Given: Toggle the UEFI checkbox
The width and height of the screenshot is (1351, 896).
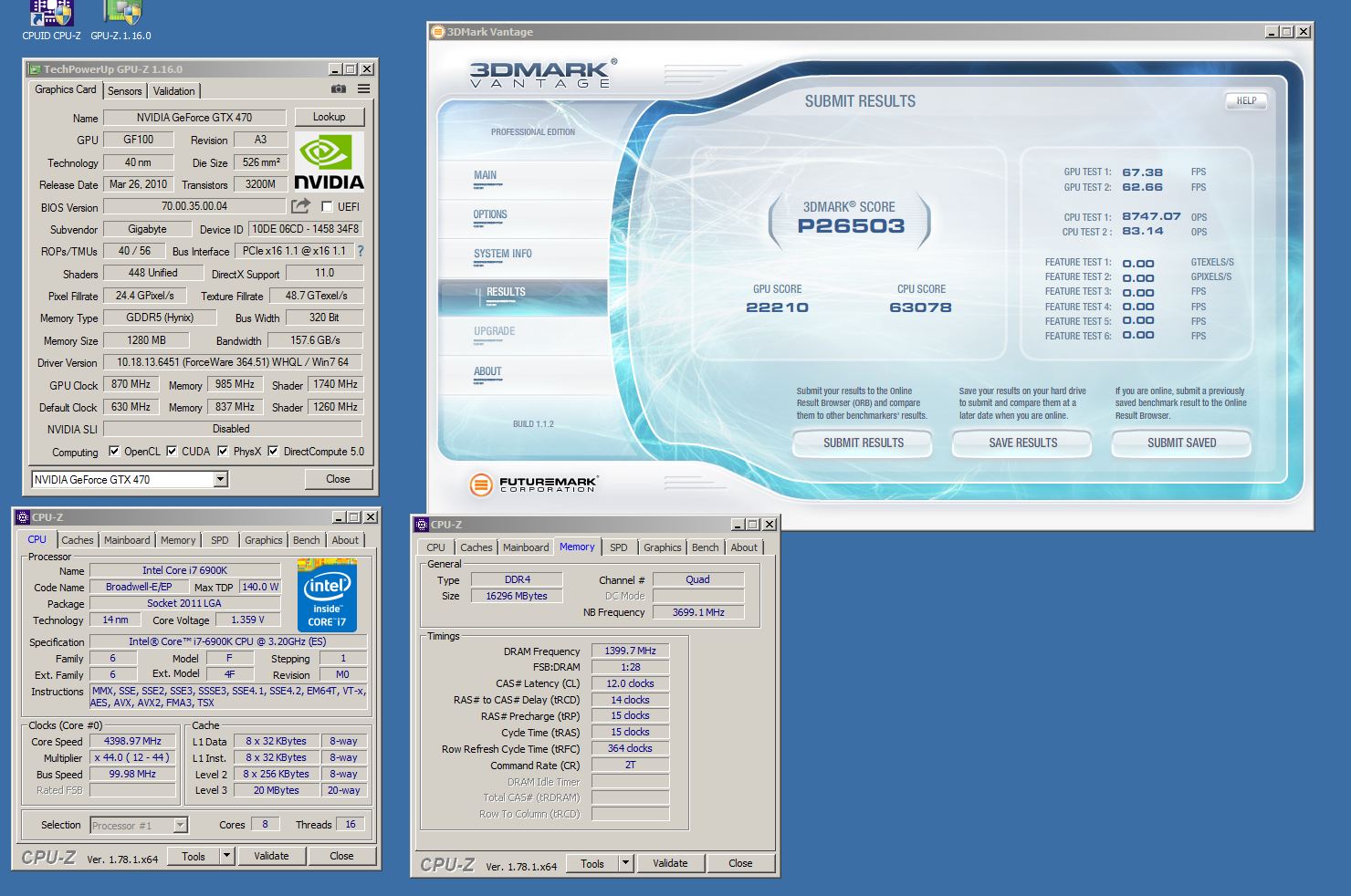Looking at the screenshot, I should (327, 207).
